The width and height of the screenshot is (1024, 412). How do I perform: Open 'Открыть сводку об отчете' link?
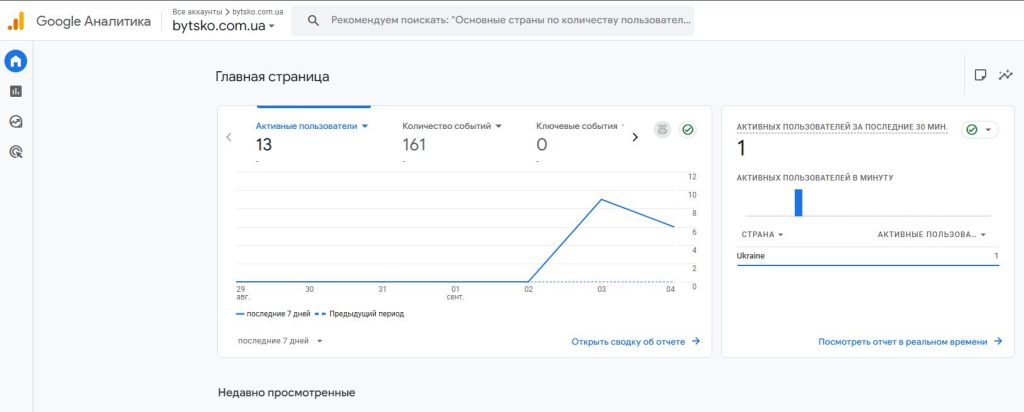point(635,341)
